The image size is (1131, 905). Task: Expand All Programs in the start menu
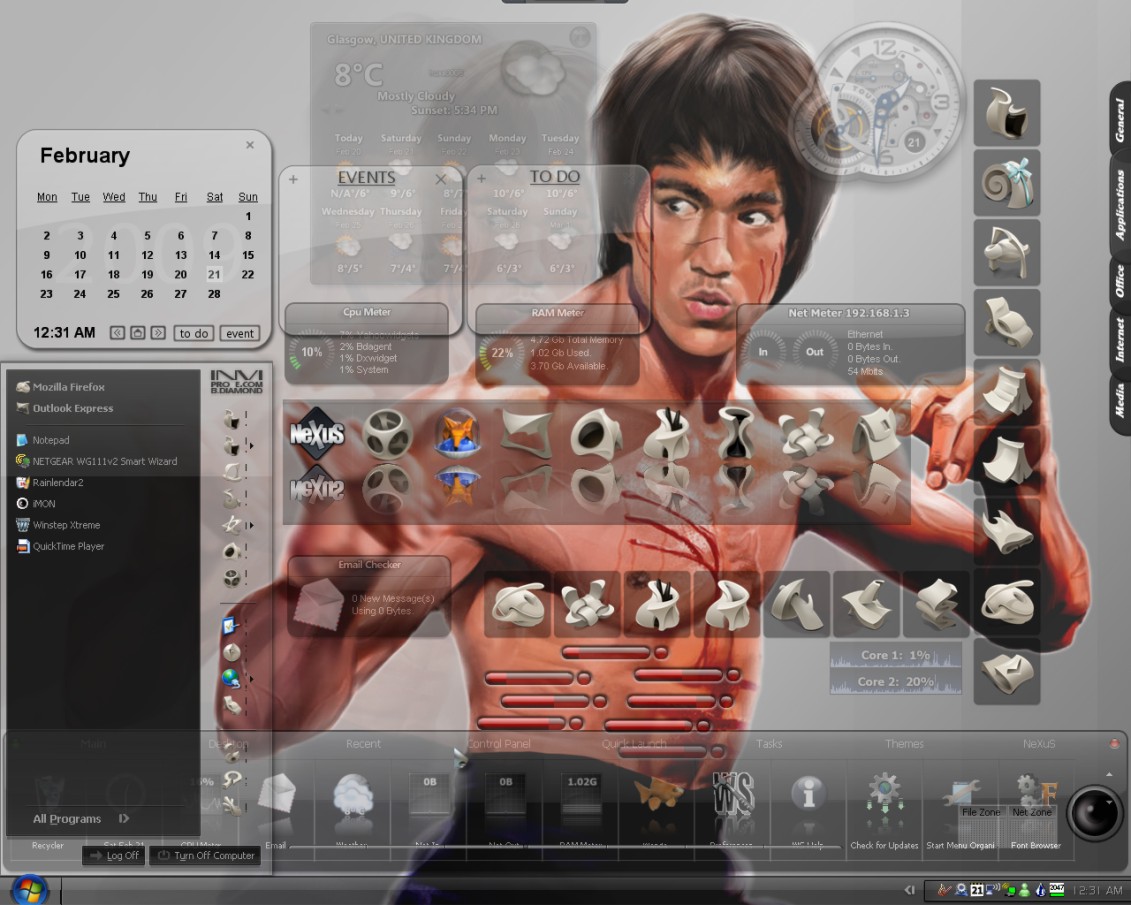(x=80, y=818)
